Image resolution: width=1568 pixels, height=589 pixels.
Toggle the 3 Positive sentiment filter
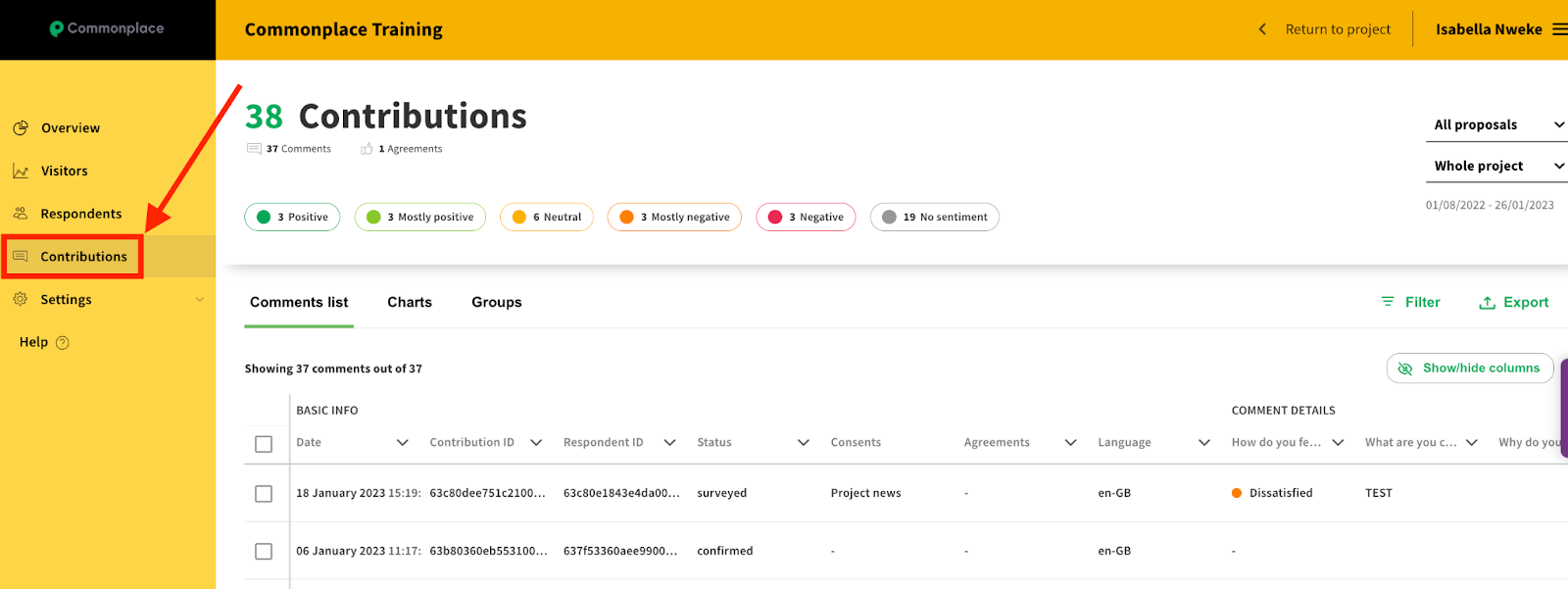[x=292, y=217]
